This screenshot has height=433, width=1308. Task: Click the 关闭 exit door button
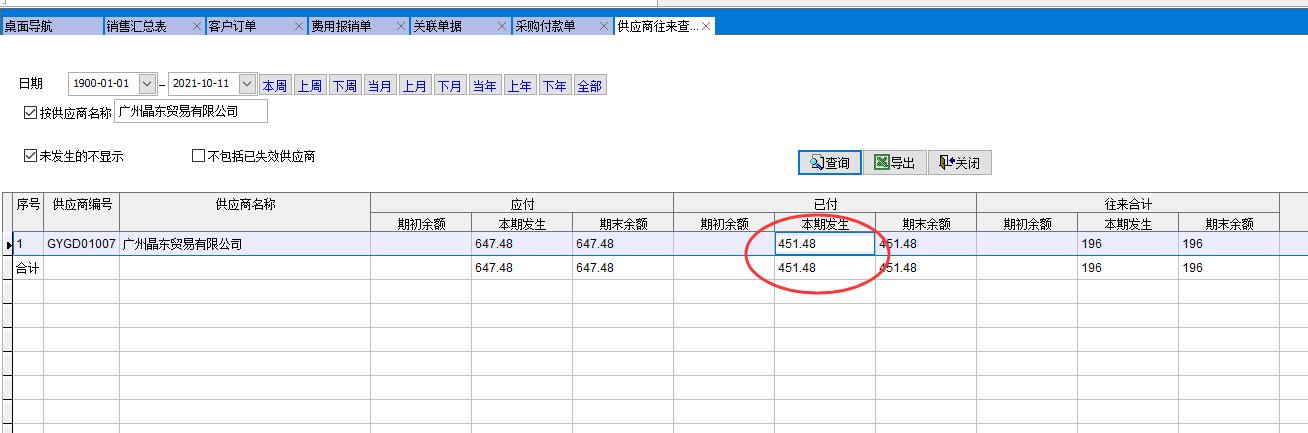click(959, 163)
